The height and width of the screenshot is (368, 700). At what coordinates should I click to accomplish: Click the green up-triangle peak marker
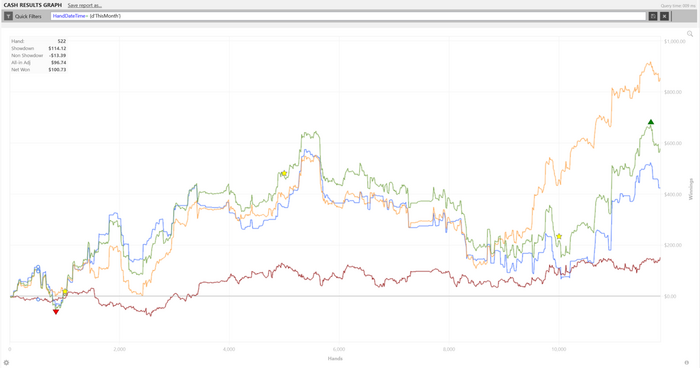(651, 122)
